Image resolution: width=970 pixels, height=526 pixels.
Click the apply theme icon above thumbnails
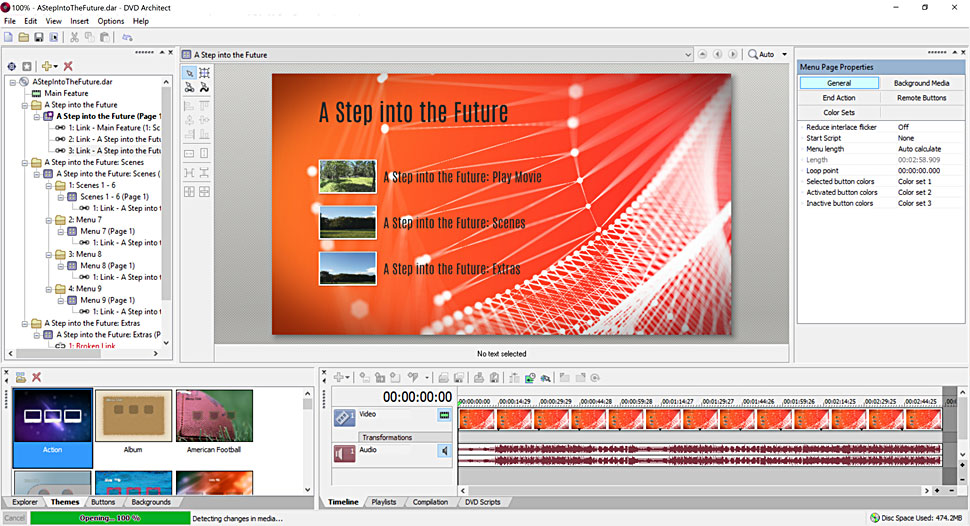(x=20, y=377)
